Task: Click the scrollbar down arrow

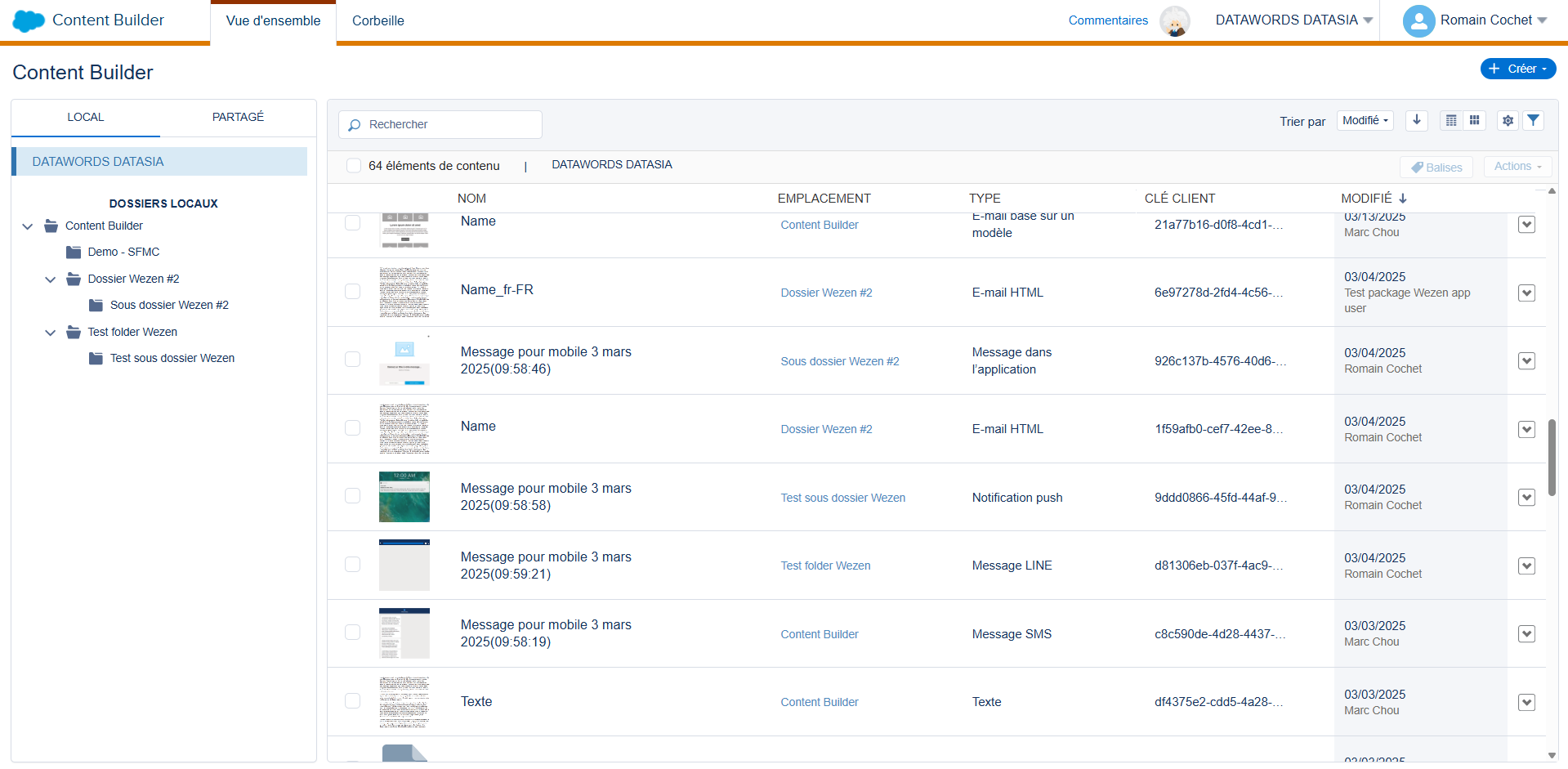Action: pyautogui.click(x=1552, y=755)
